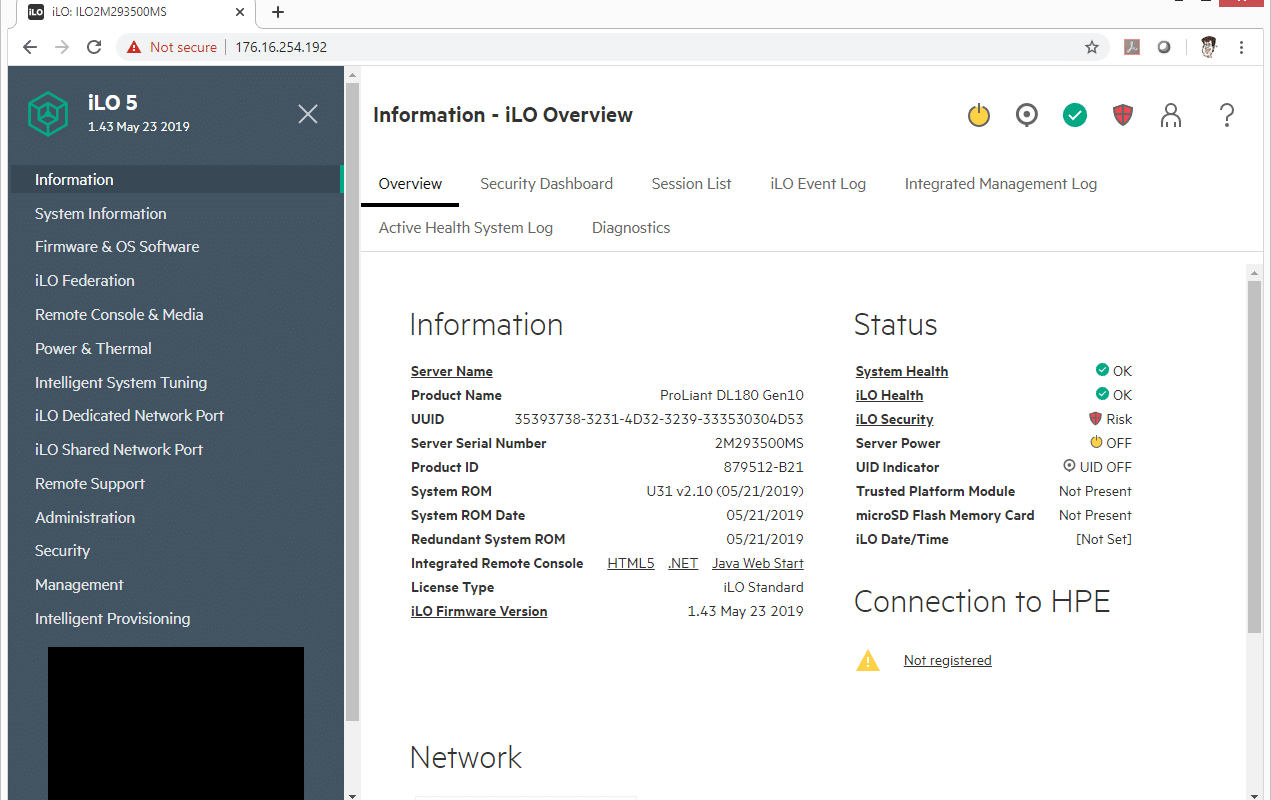Click the System Health link
Image resolution: width=1271 pixels, height=800 pixels.
[x=902, y=371]
